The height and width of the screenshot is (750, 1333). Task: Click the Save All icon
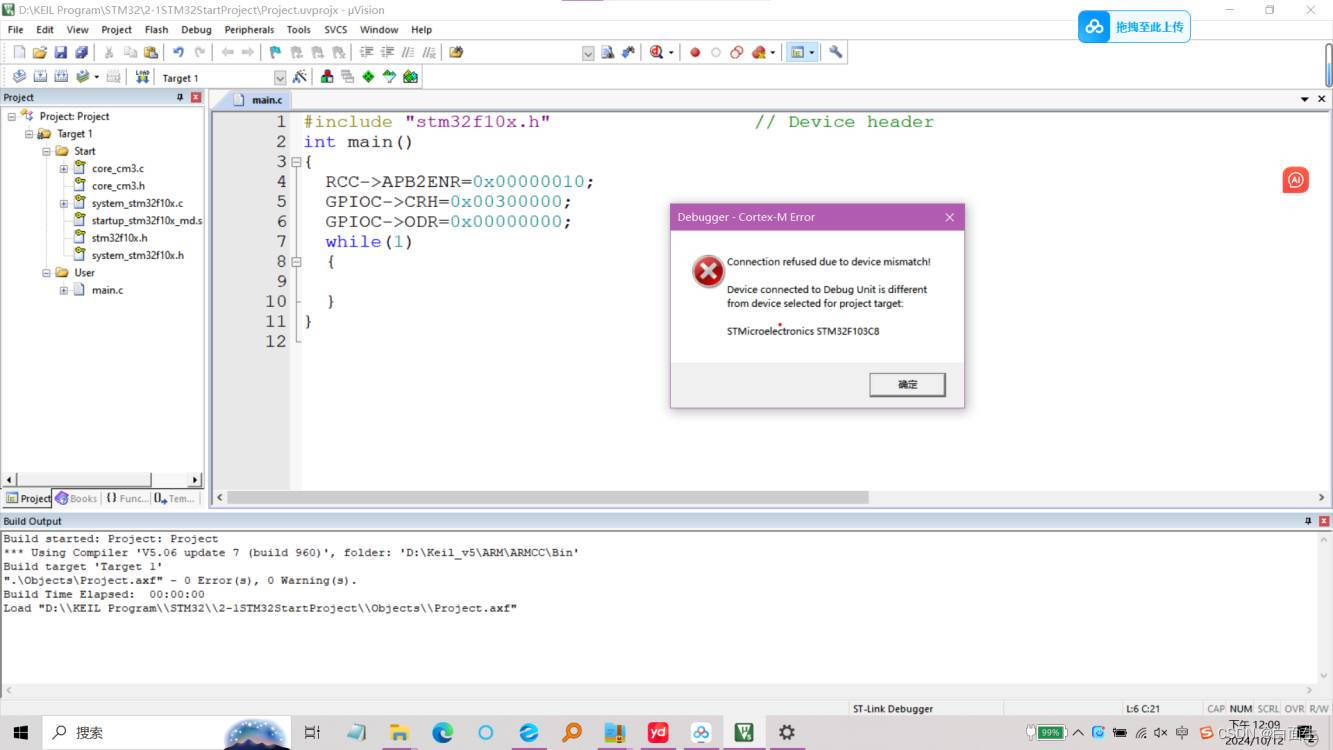[81, 52]
